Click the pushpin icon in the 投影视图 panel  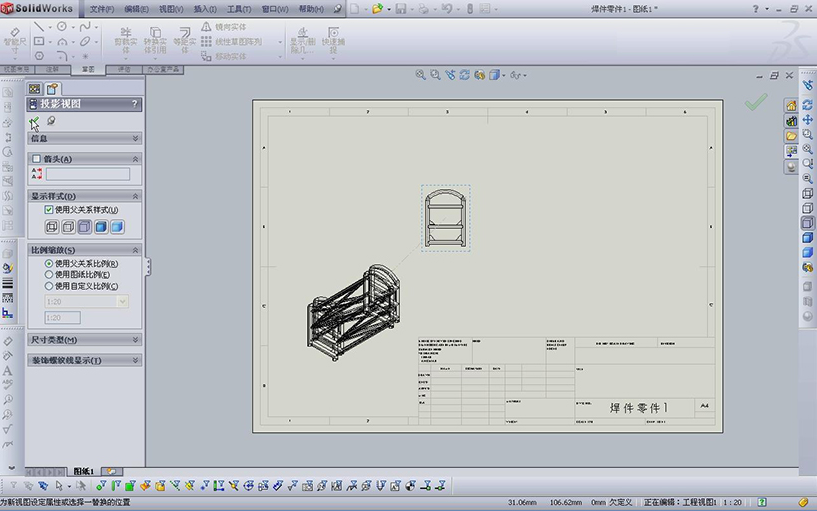tap(51, 121)
